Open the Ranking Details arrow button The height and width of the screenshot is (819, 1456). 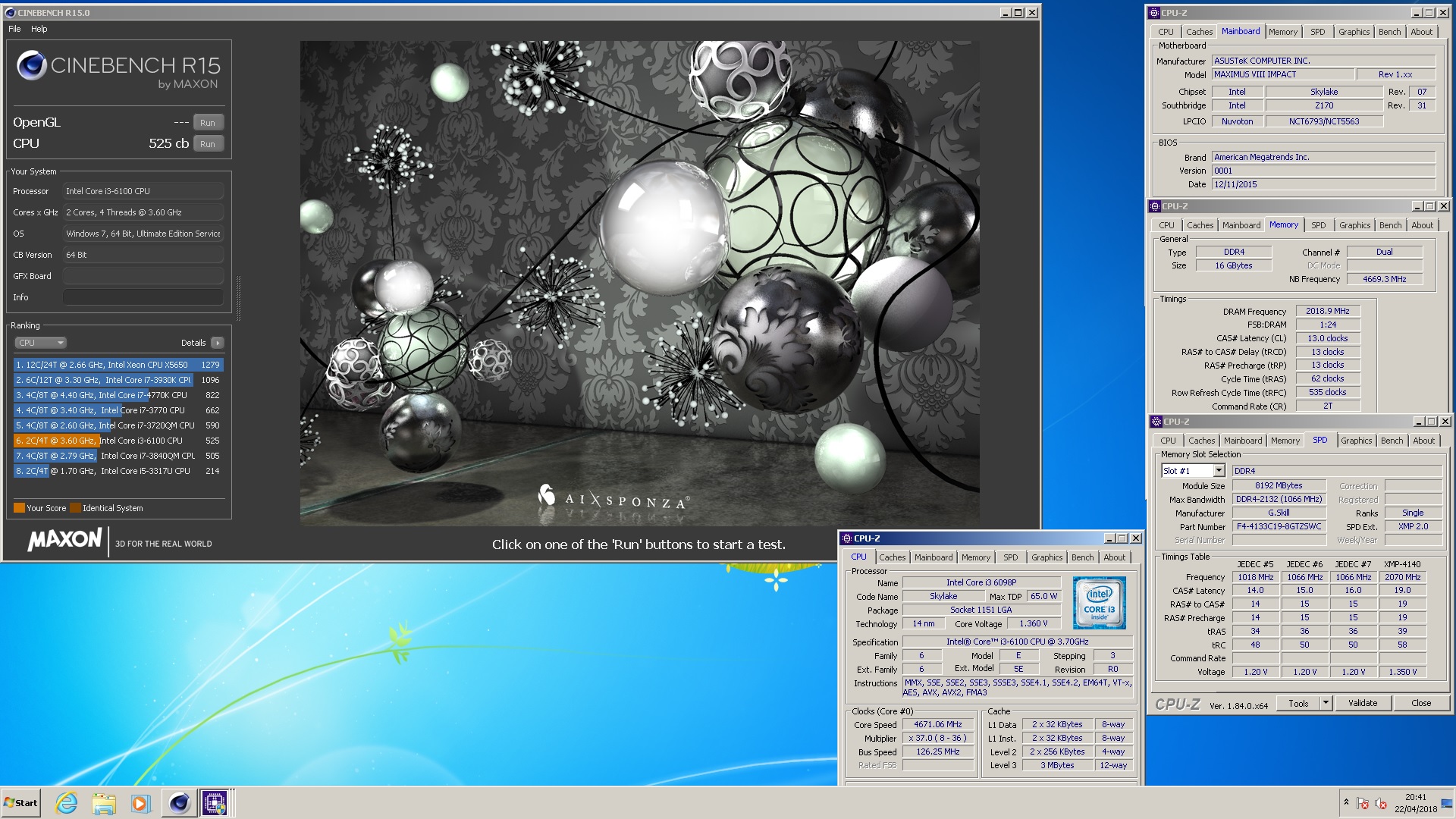coord(218,343)
